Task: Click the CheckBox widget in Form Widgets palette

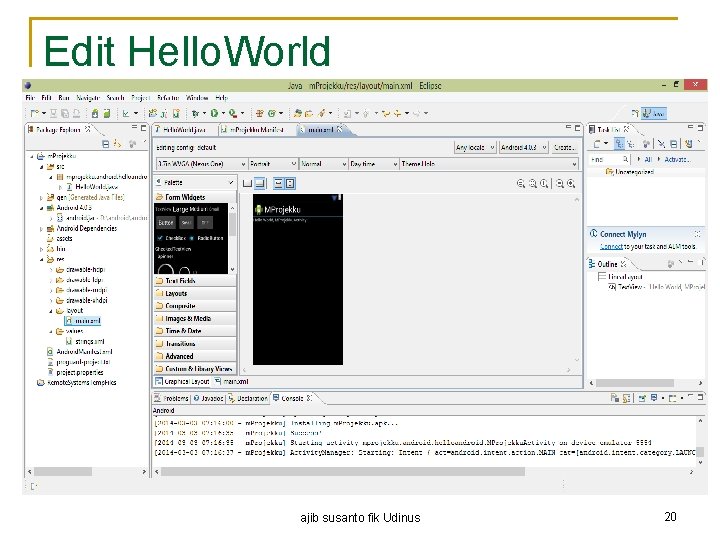Action: pos(171,238)
